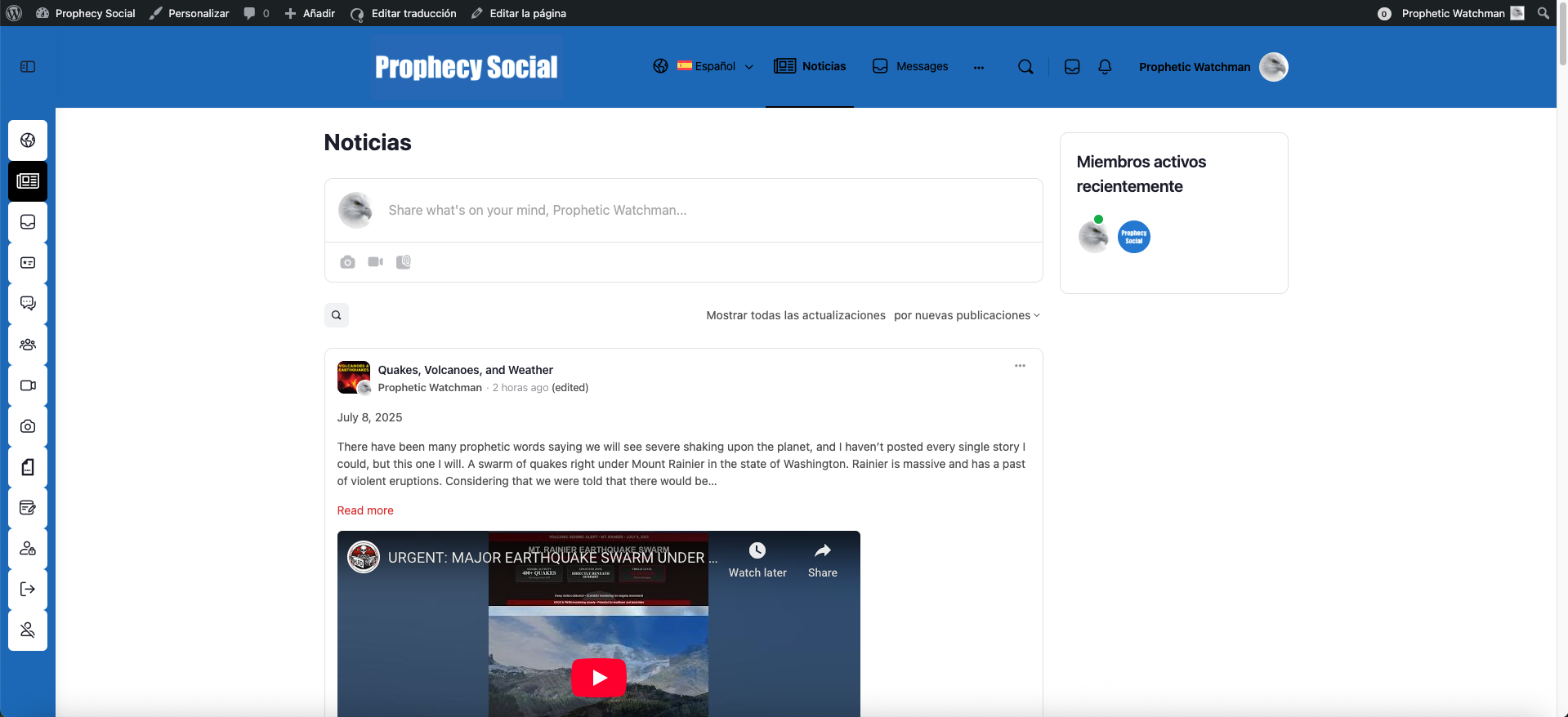Open the documents icon in sidebar

point(28,467)
